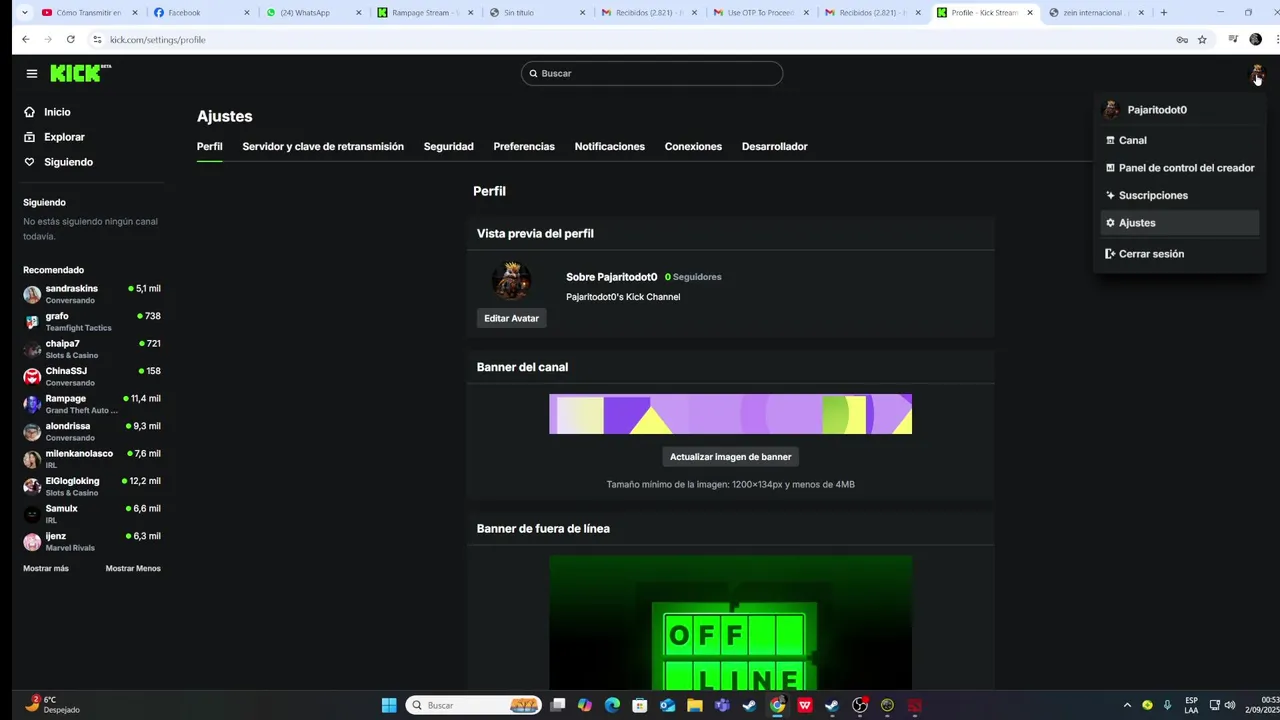Click the browser back arrow
1280x720 pixels.
(x=26, y=39)
